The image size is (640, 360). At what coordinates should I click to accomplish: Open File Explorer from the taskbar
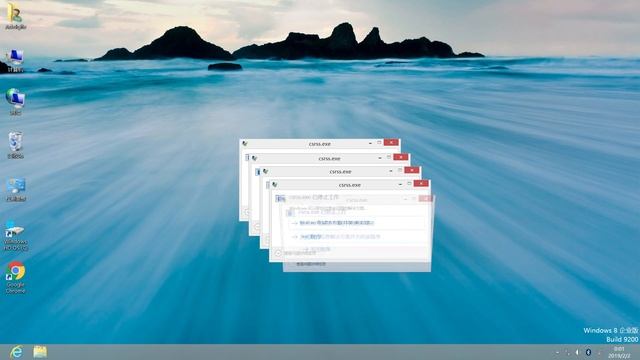(40, 352)
